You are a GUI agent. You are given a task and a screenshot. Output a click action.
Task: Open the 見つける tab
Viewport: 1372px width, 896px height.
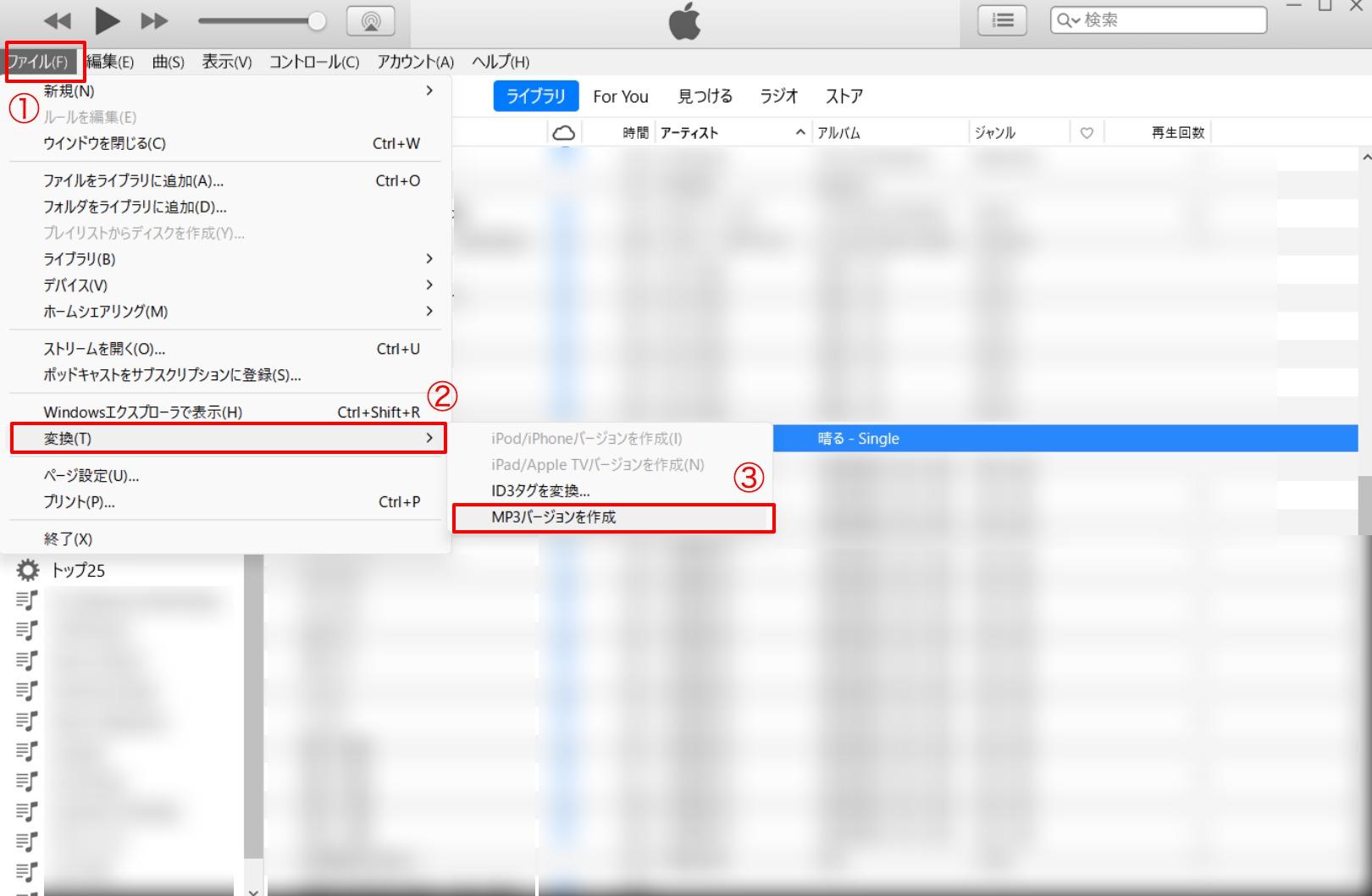(705, 97)
